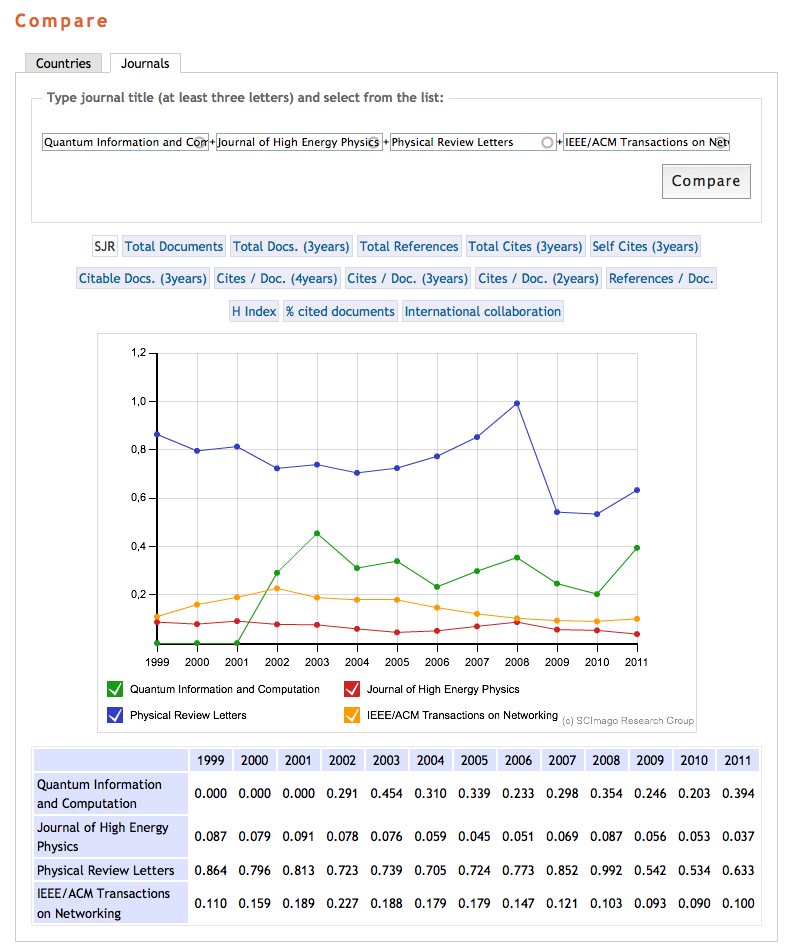785x949 pixels.
Task: Click the Physical Review Letters 2008 peak point
Action: (517, 403)
